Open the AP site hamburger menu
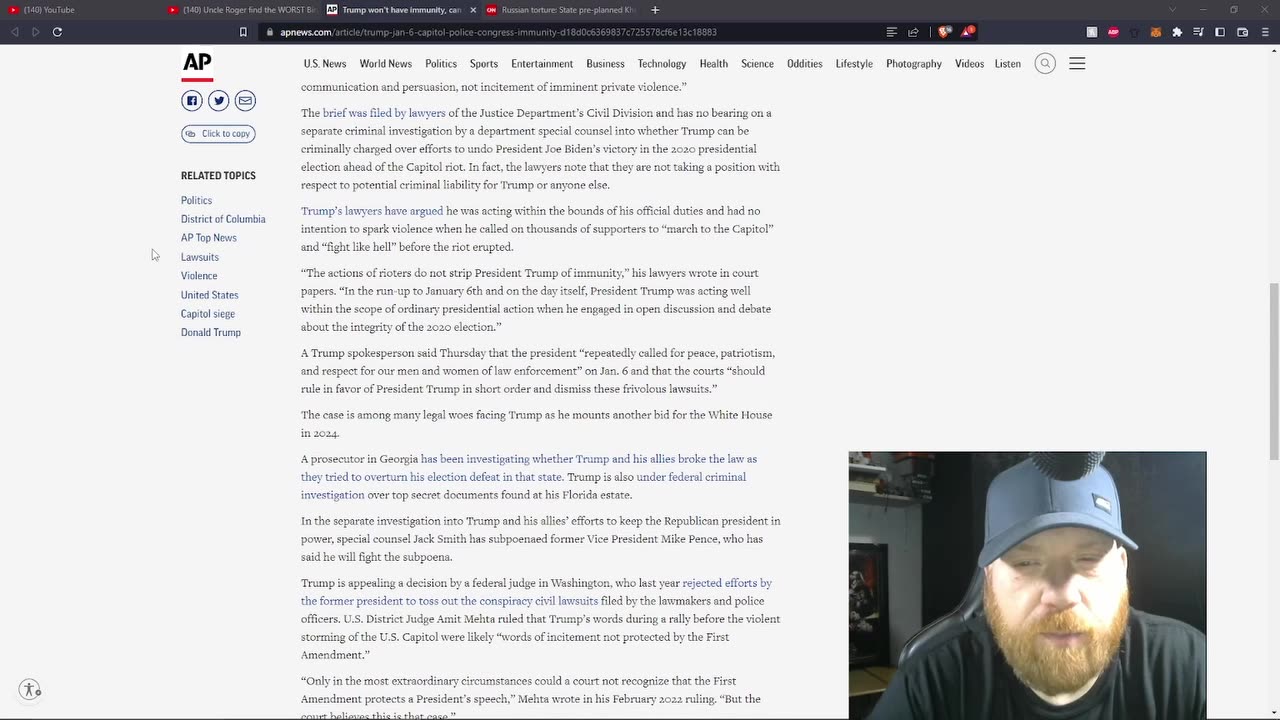Viewport: 1280px width, 720px height. click(x=1077, y=64)
